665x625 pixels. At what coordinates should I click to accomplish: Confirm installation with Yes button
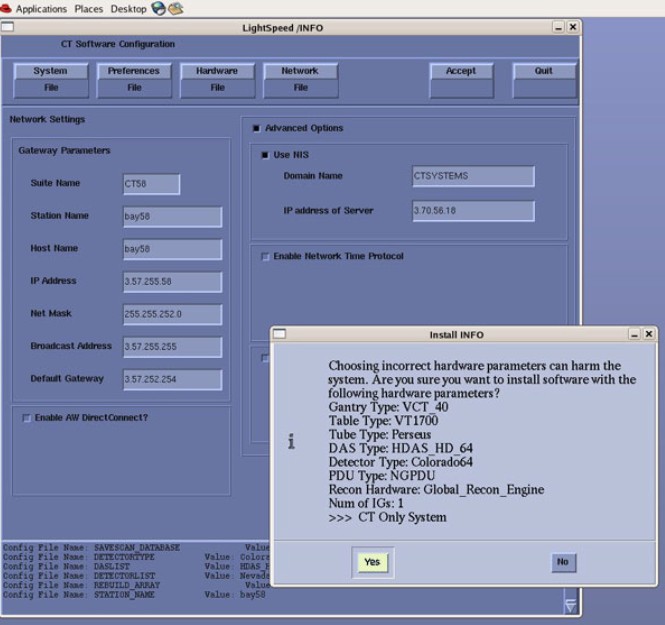(372, 562)
